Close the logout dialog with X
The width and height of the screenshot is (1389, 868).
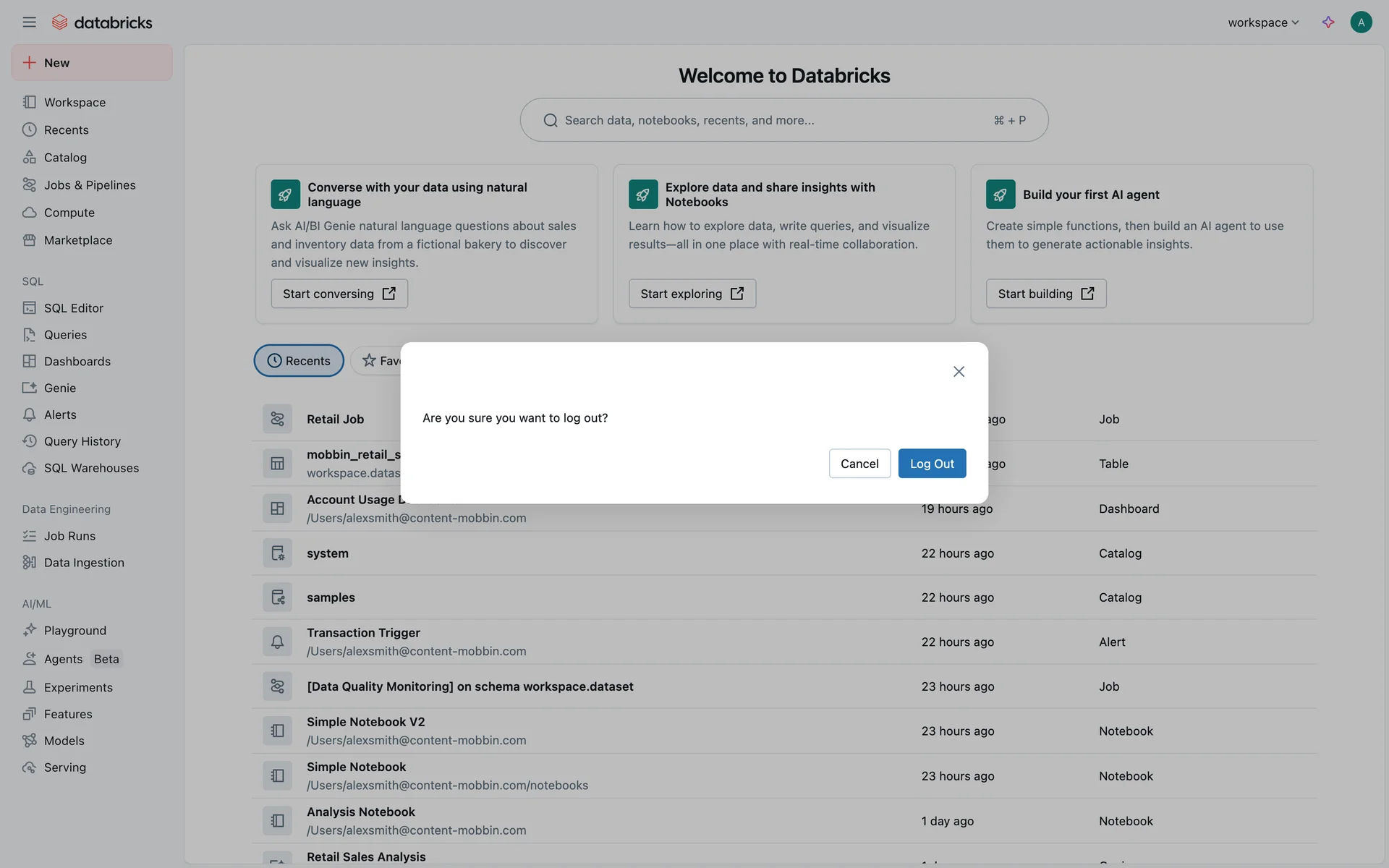point(959,372)
